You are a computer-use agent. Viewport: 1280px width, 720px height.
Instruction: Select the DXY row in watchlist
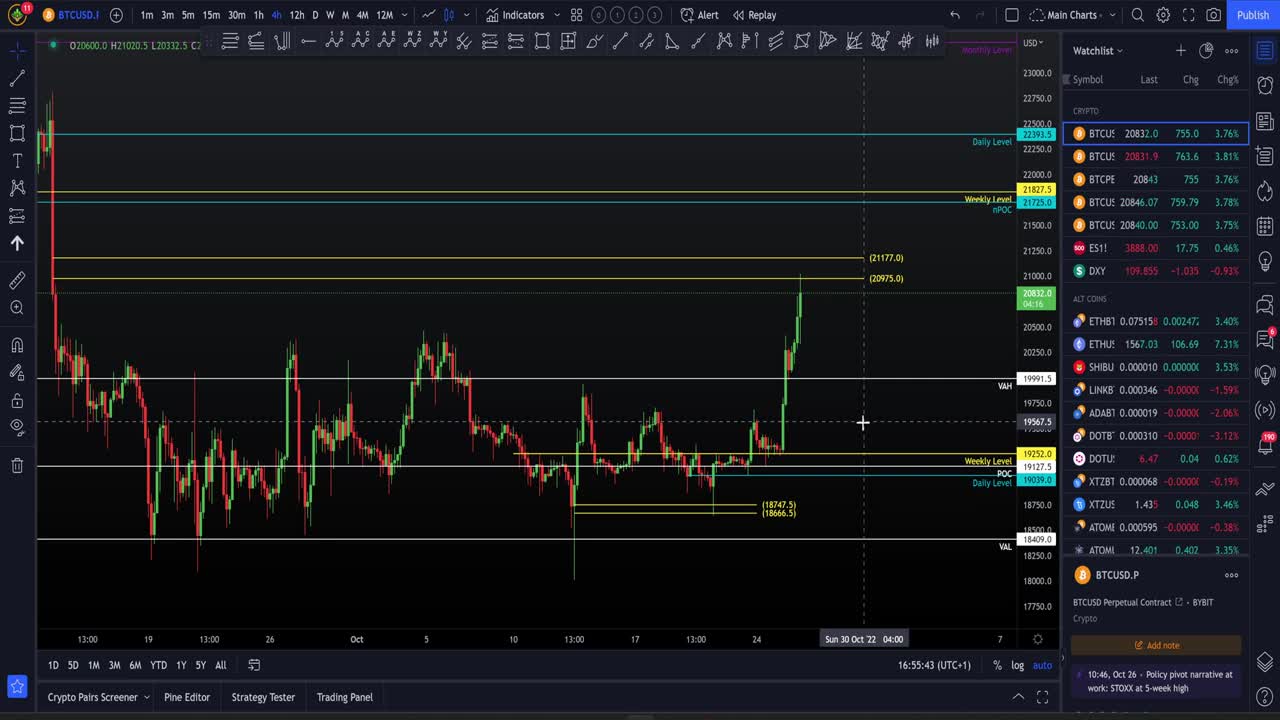[1156, 271]
